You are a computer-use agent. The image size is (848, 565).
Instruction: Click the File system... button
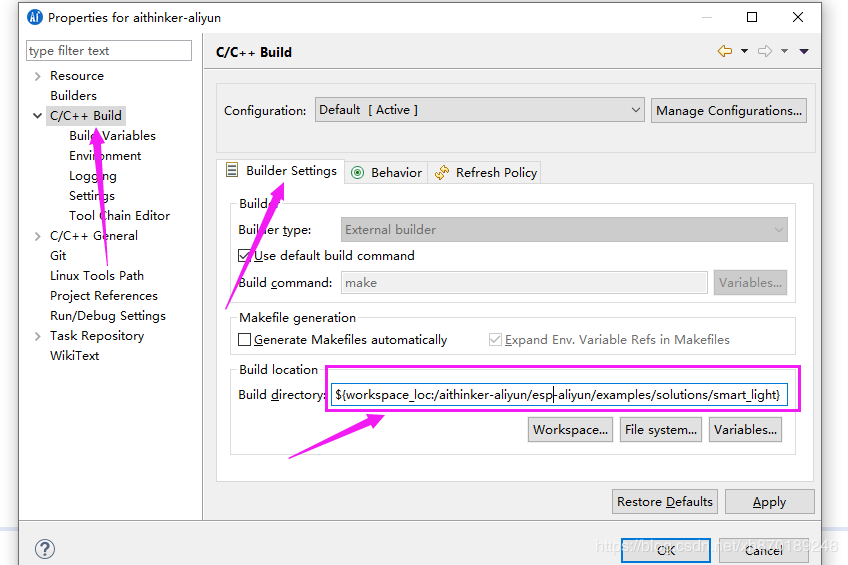(x=661, y=430)
